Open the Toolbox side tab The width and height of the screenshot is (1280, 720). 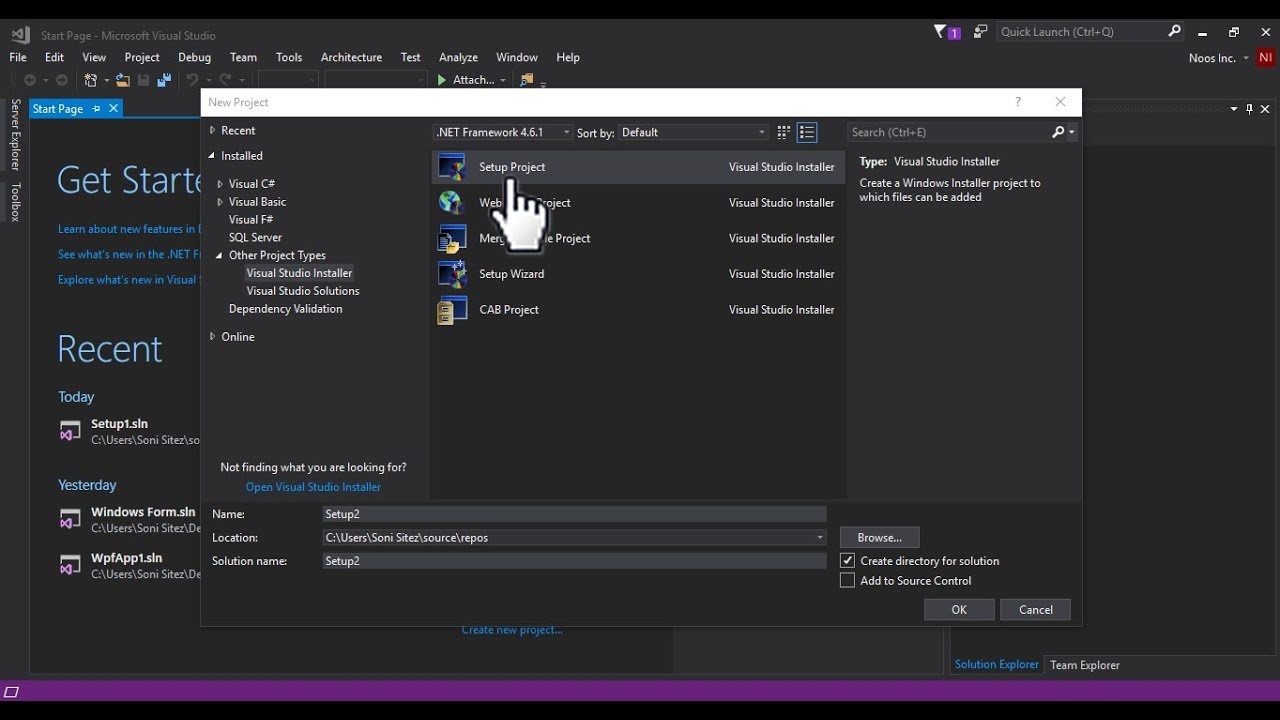[14, 202]
